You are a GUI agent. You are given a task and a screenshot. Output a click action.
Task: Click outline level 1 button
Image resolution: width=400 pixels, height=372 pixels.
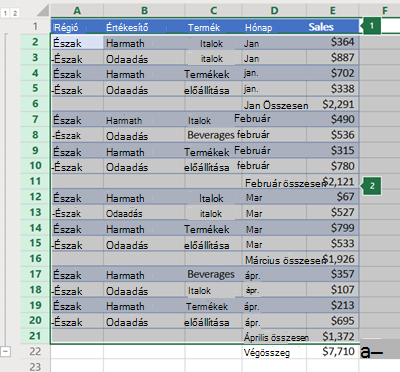(5, 13)
